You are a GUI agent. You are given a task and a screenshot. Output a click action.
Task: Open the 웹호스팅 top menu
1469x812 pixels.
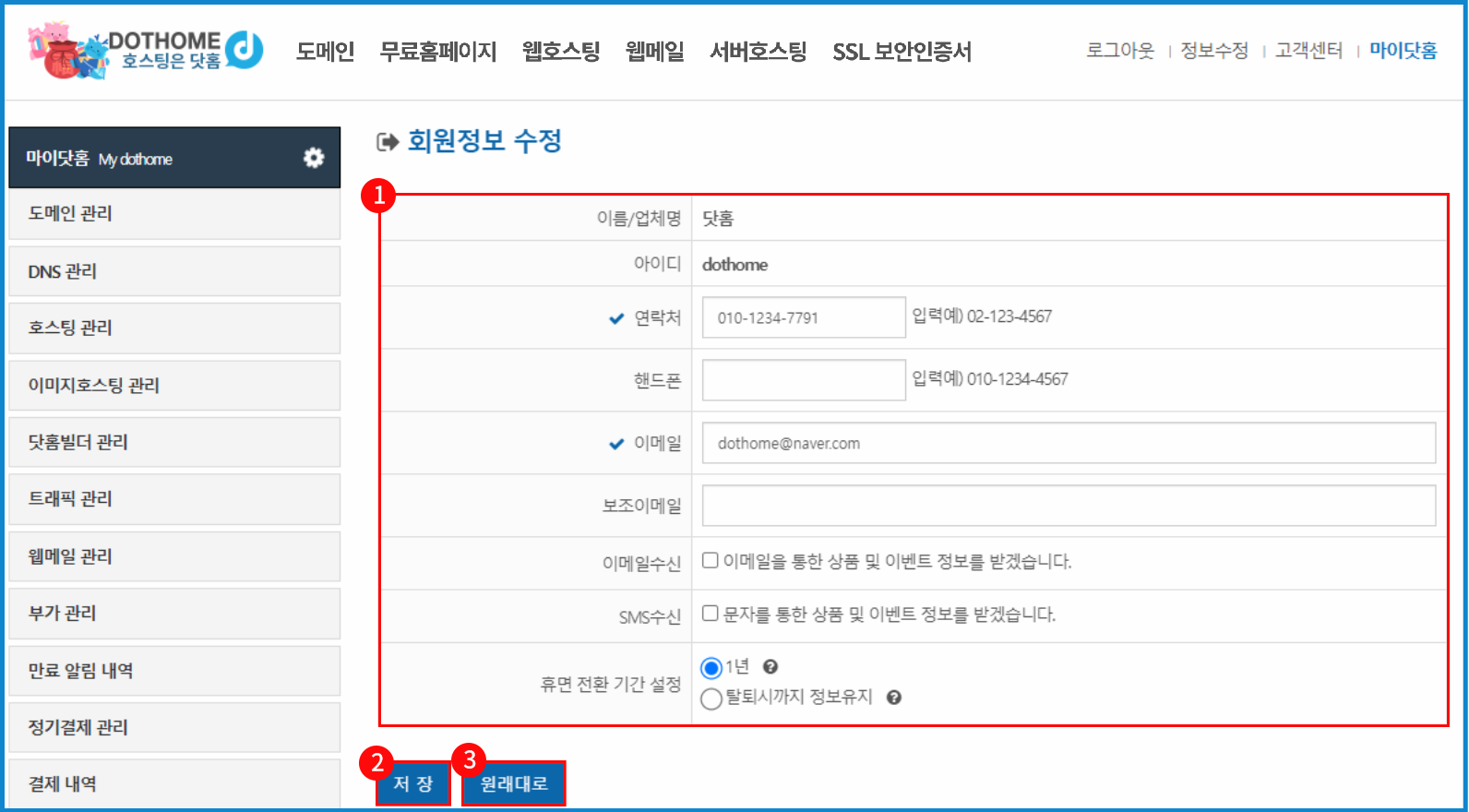coord(561,52)
